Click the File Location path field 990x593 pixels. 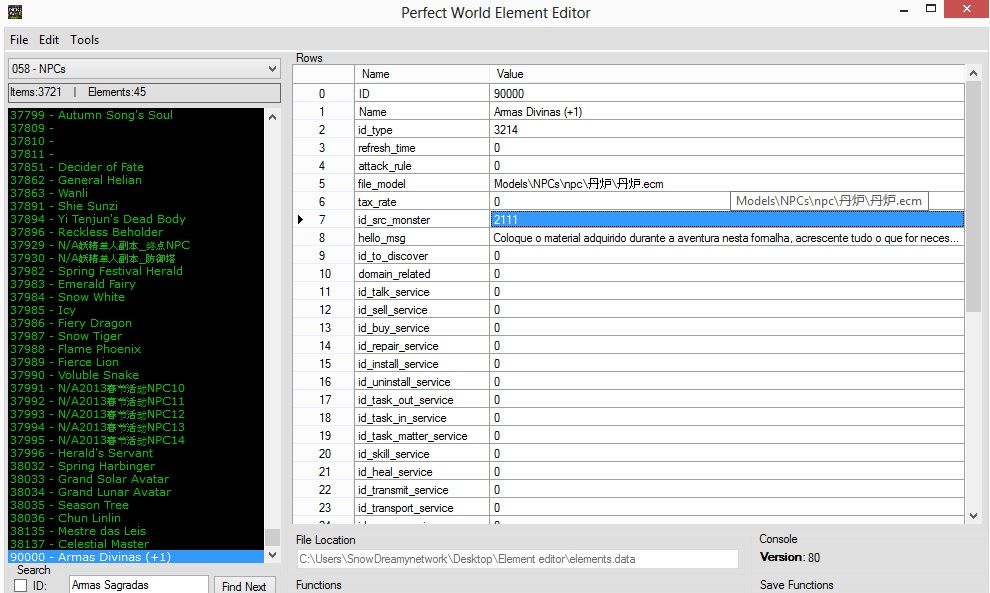[517, 559]
